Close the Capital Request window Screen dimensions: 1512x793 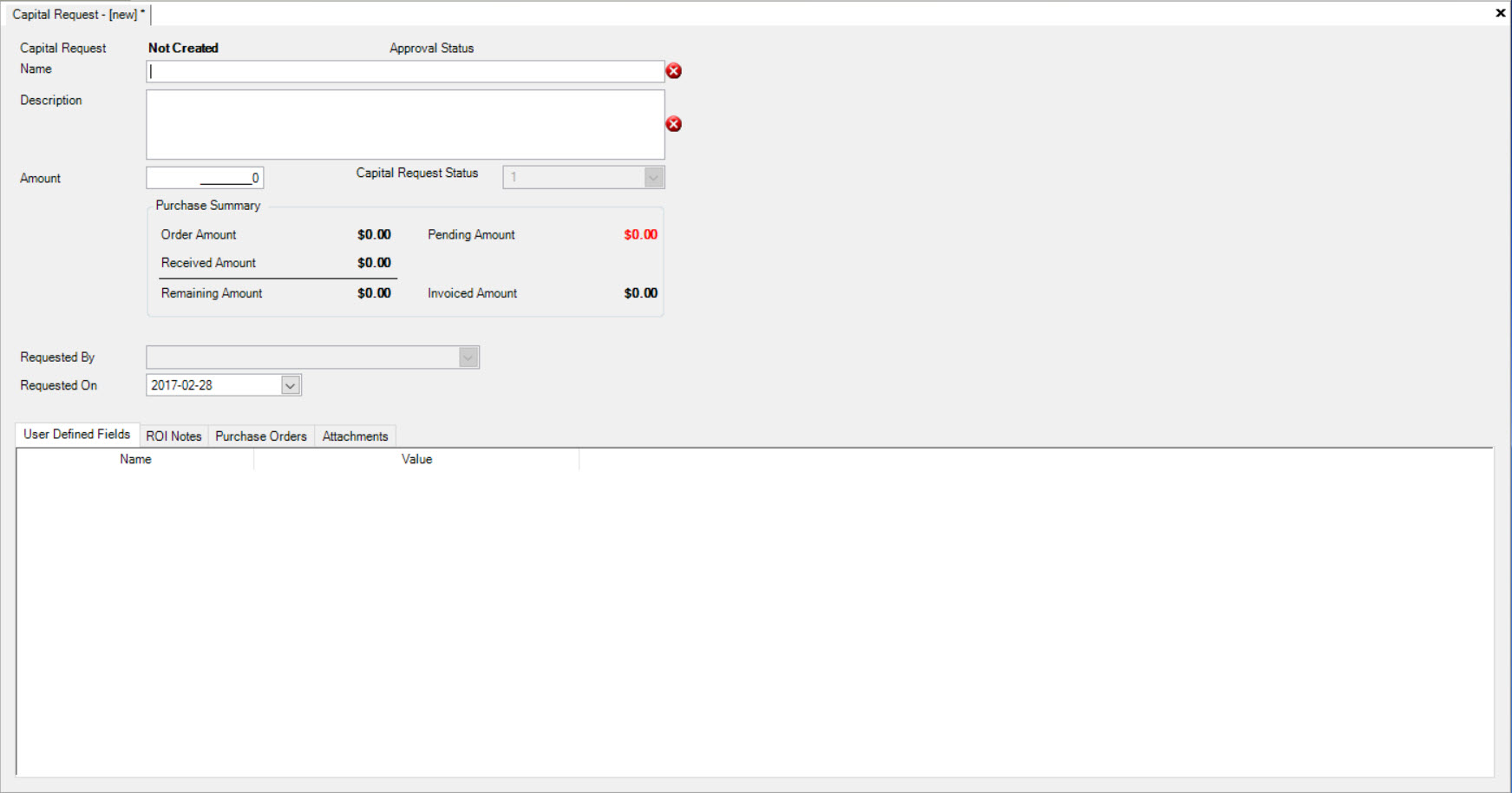click(1500, 12)
